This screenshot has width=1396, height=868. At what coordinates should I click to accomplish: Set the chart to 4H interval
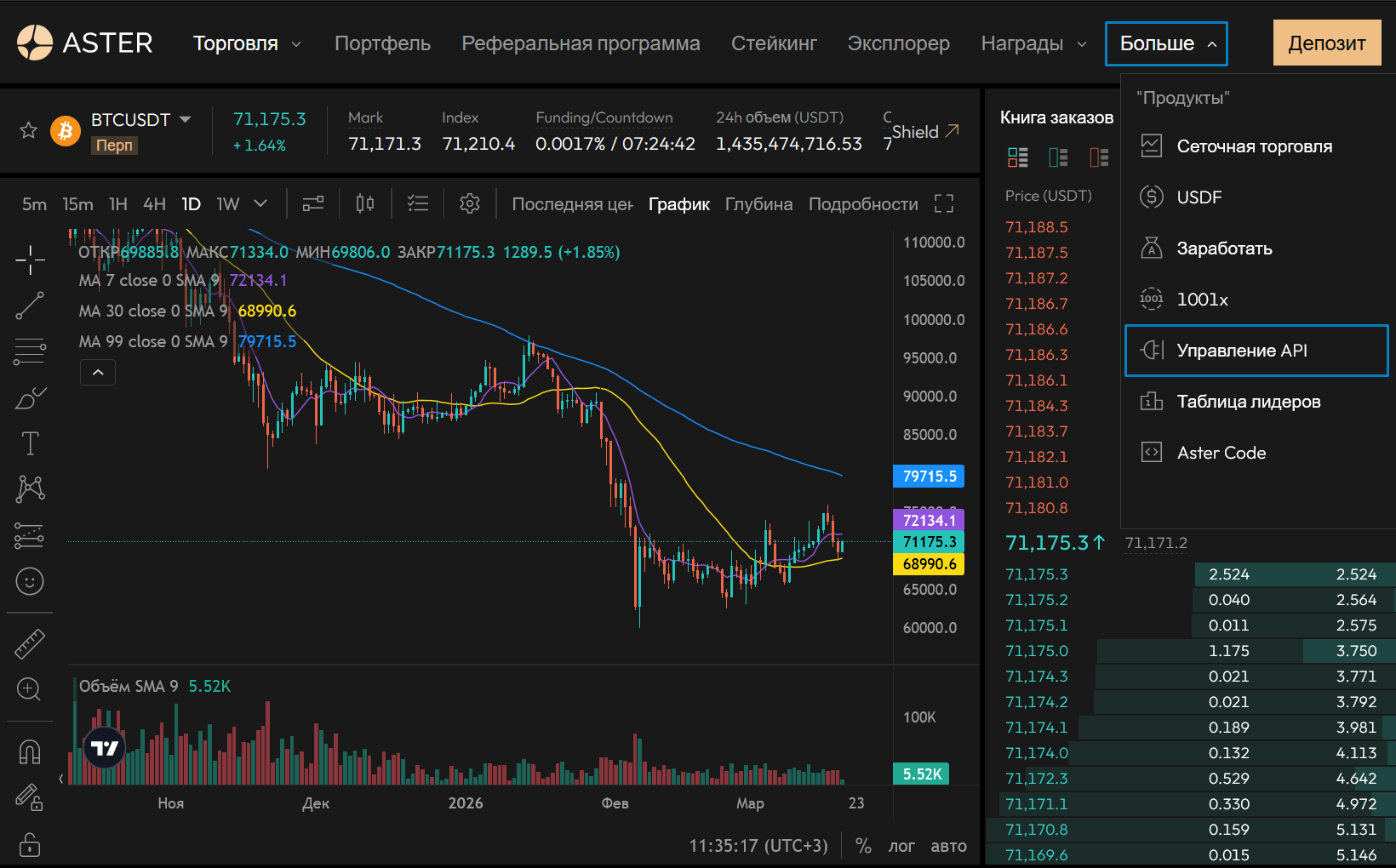154,204
